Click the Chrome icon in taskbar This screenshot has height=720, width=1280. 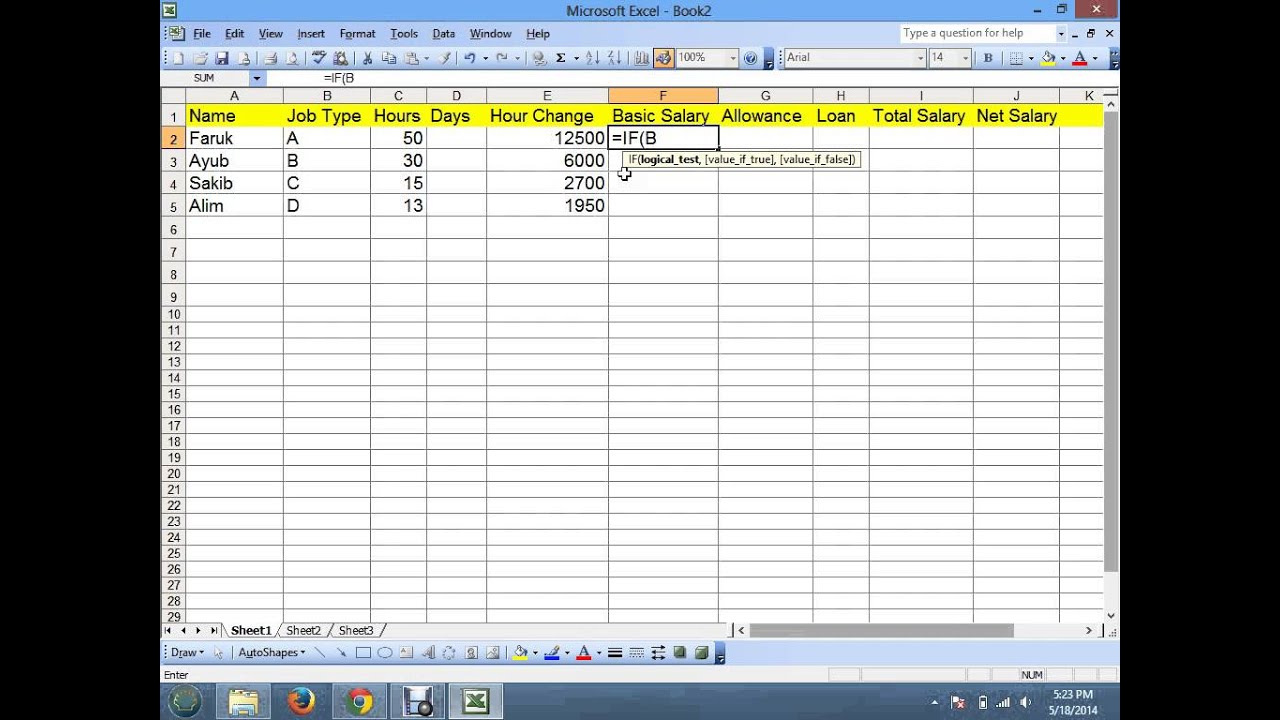[359, 702]
